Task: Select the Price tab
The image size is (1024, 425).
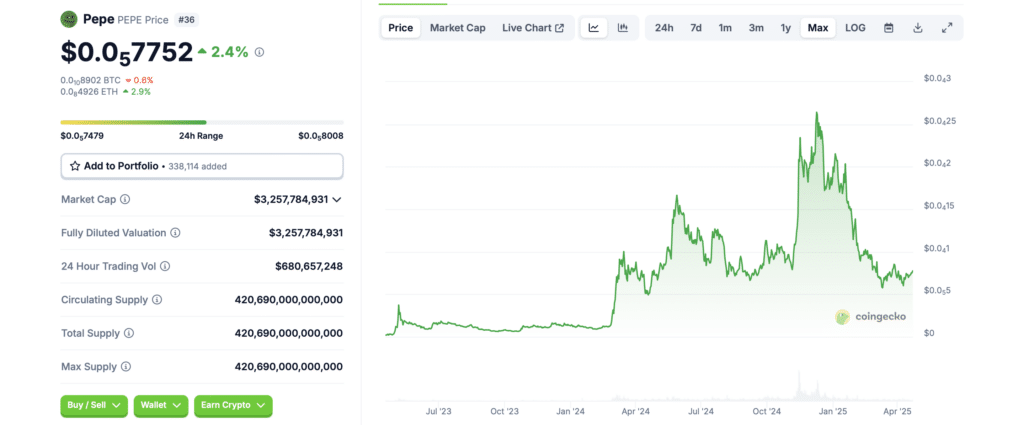Action: (400, 27)
